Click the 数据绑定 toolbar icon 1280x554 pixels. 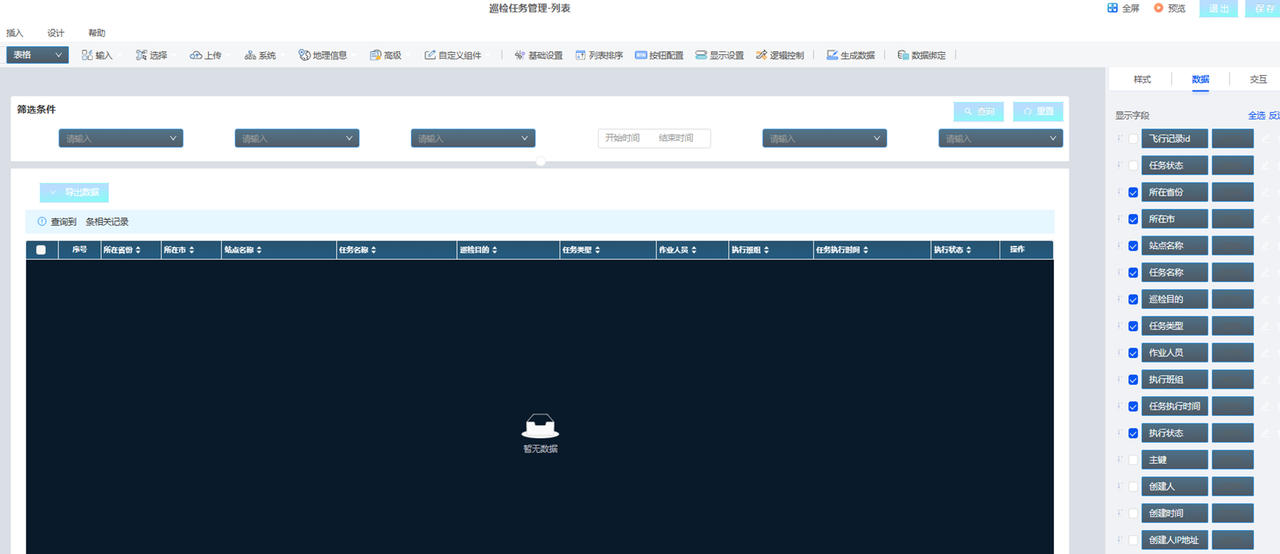(x=903, y=55)
